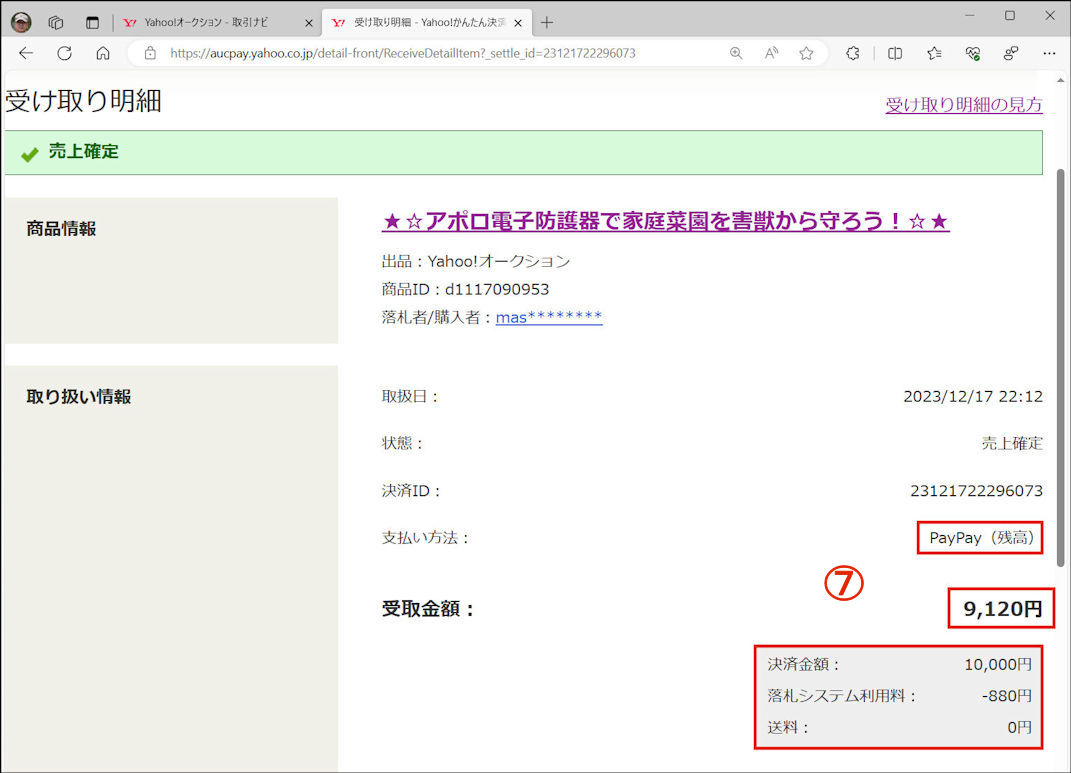Open the アポロ電子防護器 item title link
The height and width of the screenshot is (773, 1071).
point(665,221)
